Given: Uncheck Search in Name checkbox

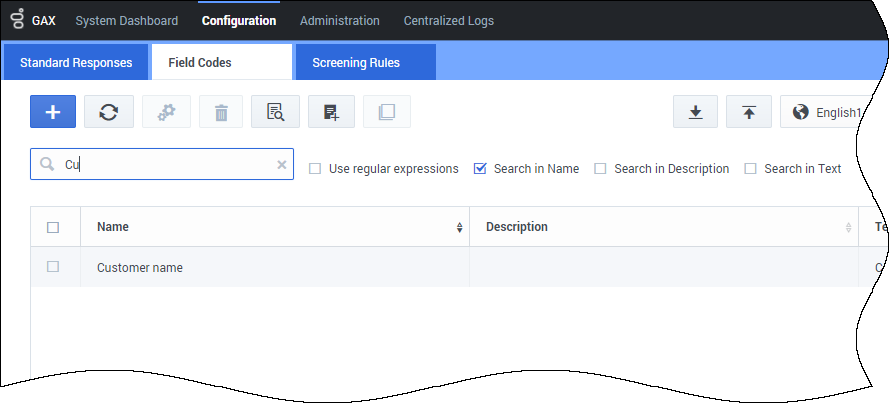Looking at the screenshot, I should [480, 169].
